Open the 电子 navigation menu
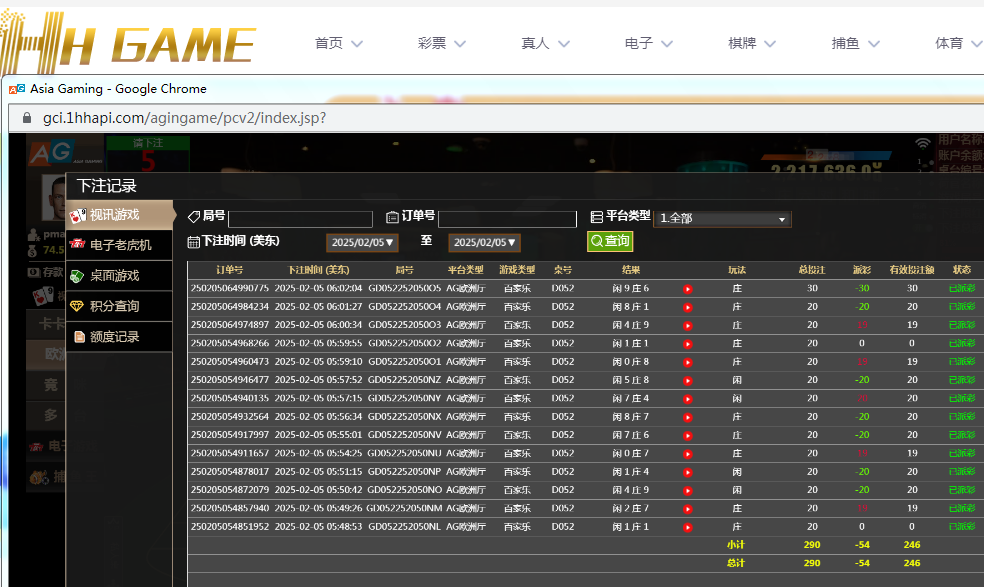Screen dimensions: 984x587 [649, 43]
